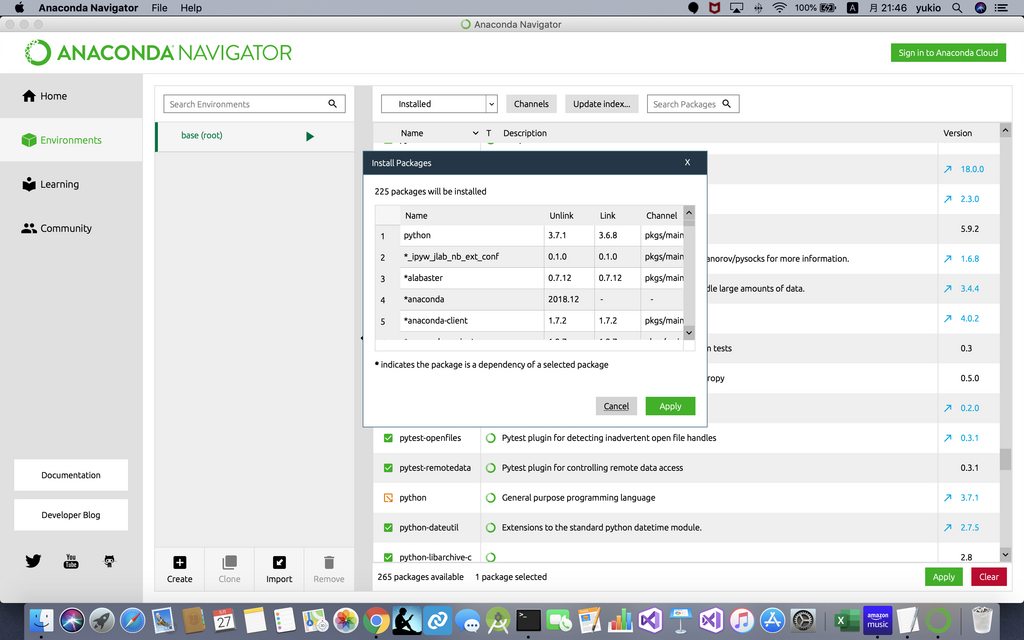Open the File menu in menu bar
The image size is (1024, 640).
point(159,8)
